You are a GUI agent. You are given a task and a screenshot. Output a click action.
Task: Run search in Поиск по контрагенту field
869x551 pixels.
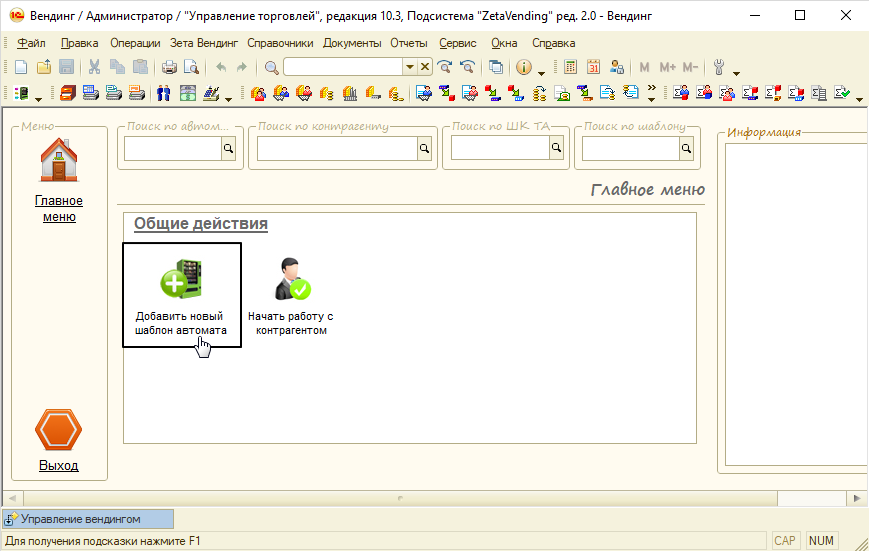tap(424, 149)
